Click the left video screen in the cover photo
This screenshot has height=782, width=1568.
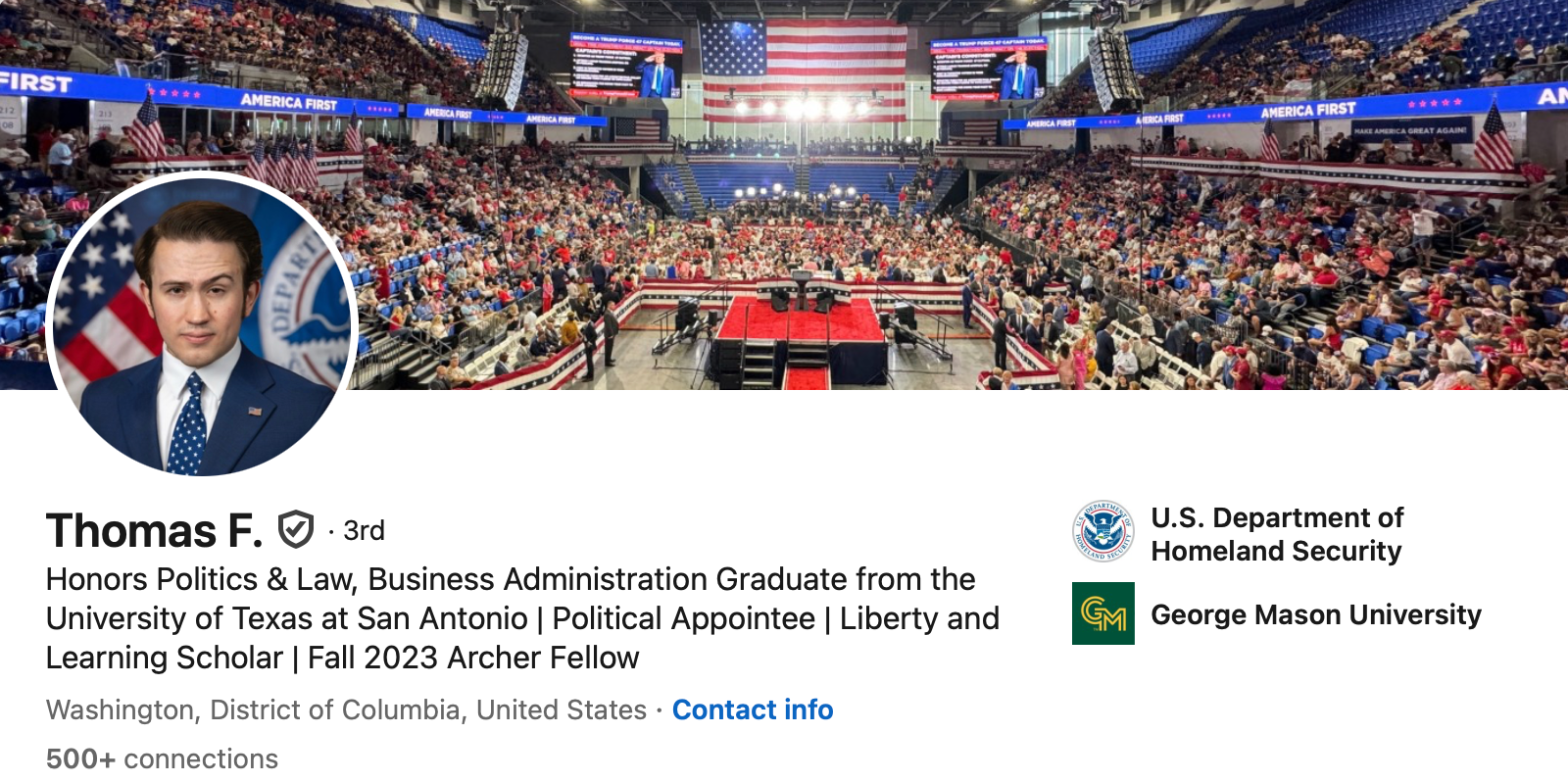click(x=626, y=66)
